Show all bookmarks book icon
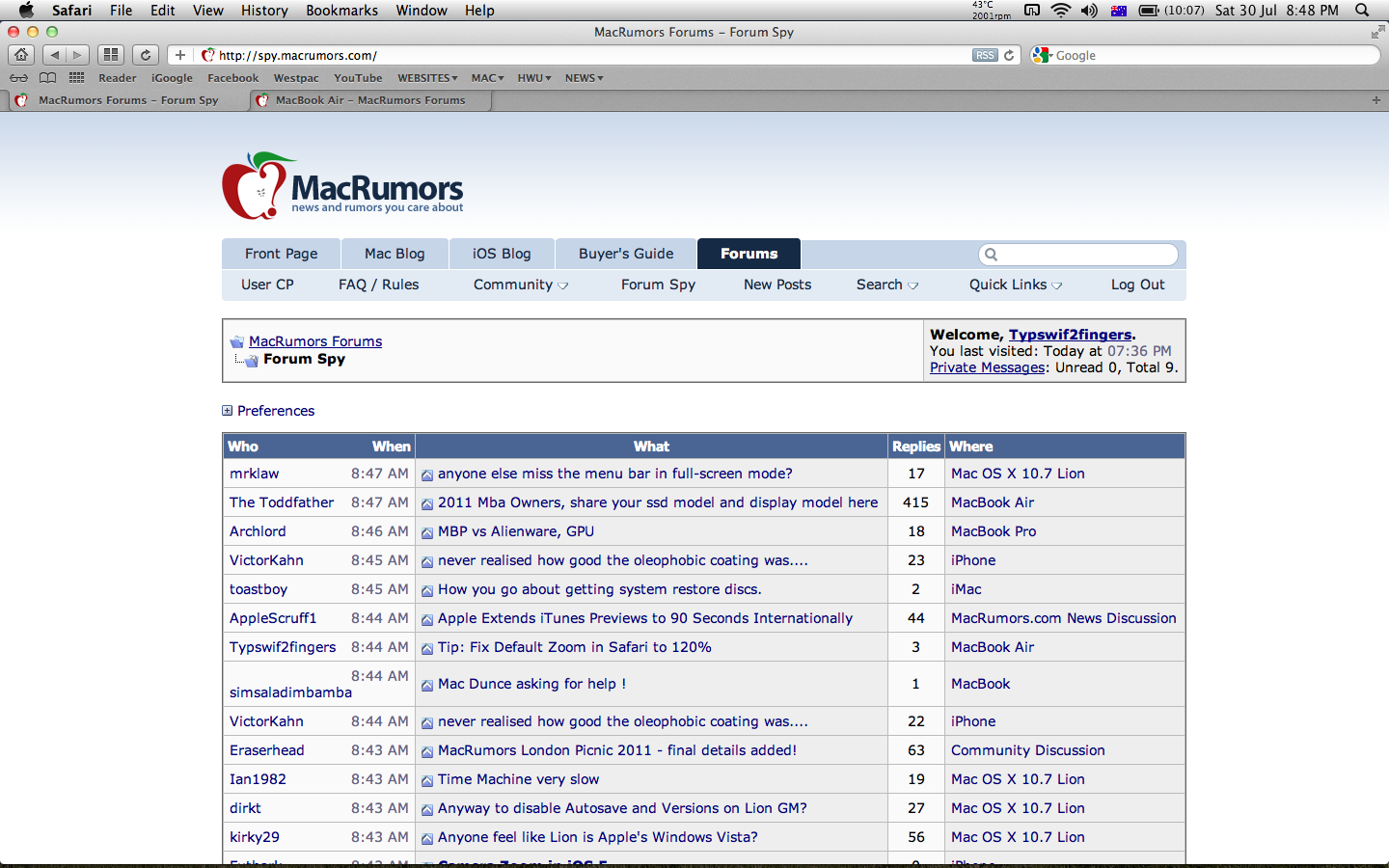The width and height of the screenshot is (1389, 868). 47,78
